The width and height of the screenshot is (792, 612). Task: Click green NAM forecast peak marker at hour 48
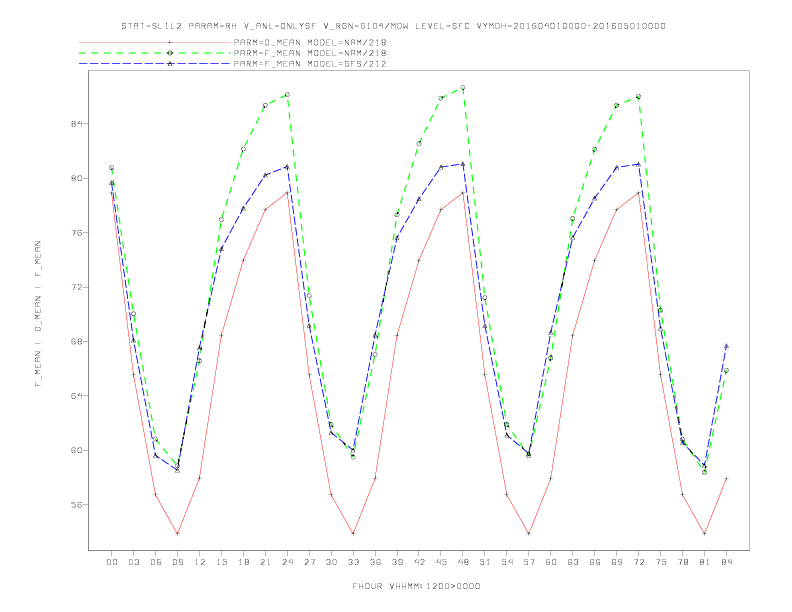463,88
